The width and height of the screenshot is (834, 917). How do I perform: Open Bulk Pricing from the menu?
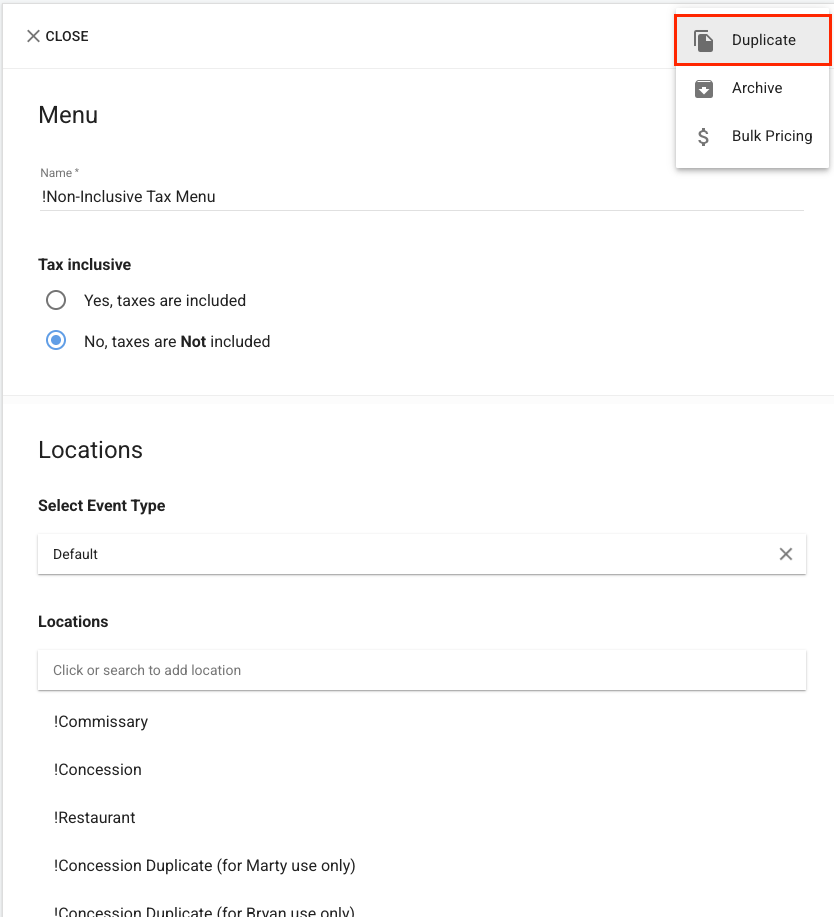point(752,136)
